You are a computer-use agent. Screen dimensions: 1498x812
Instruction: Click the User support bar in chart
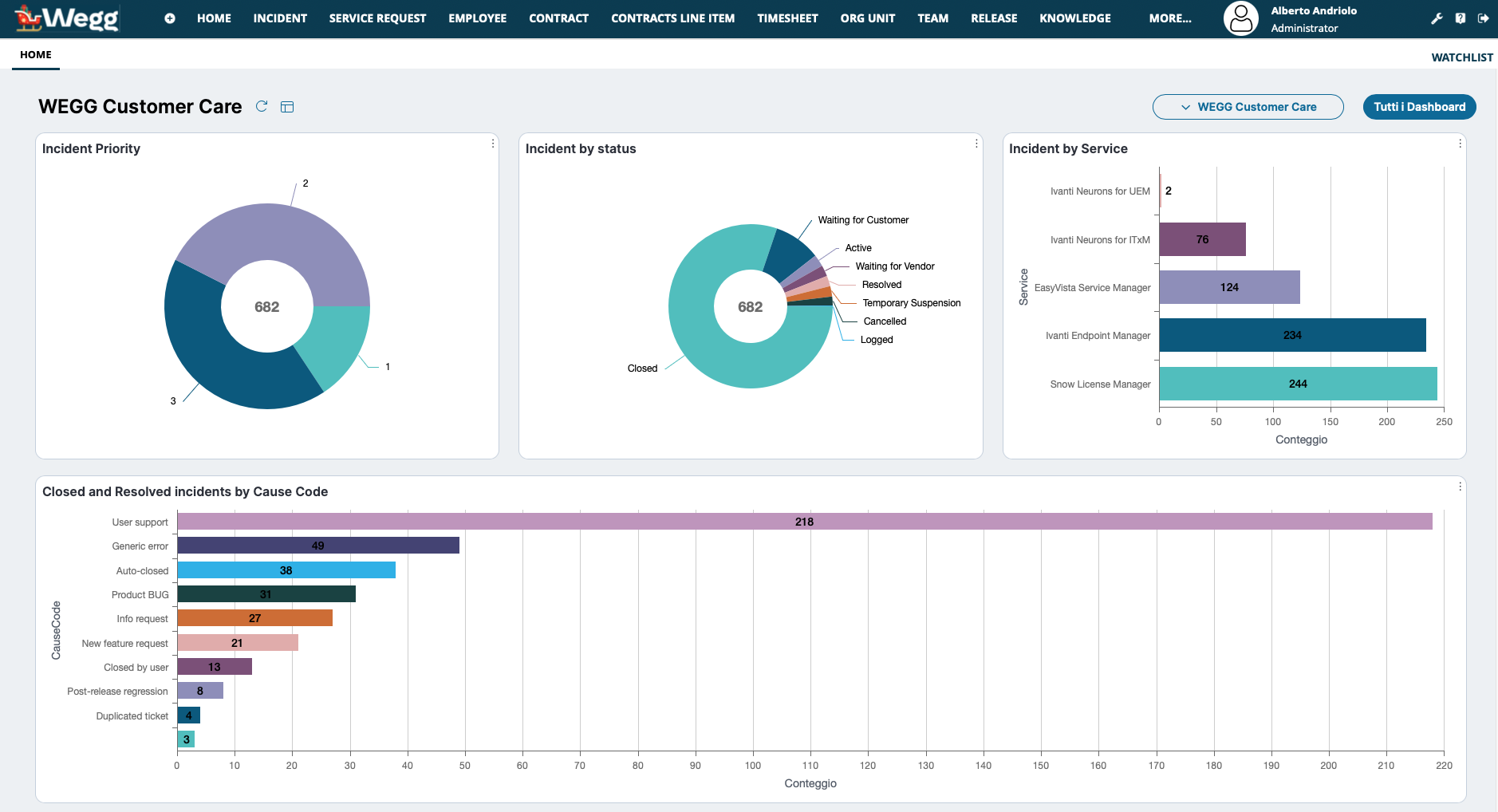(804, 522)
